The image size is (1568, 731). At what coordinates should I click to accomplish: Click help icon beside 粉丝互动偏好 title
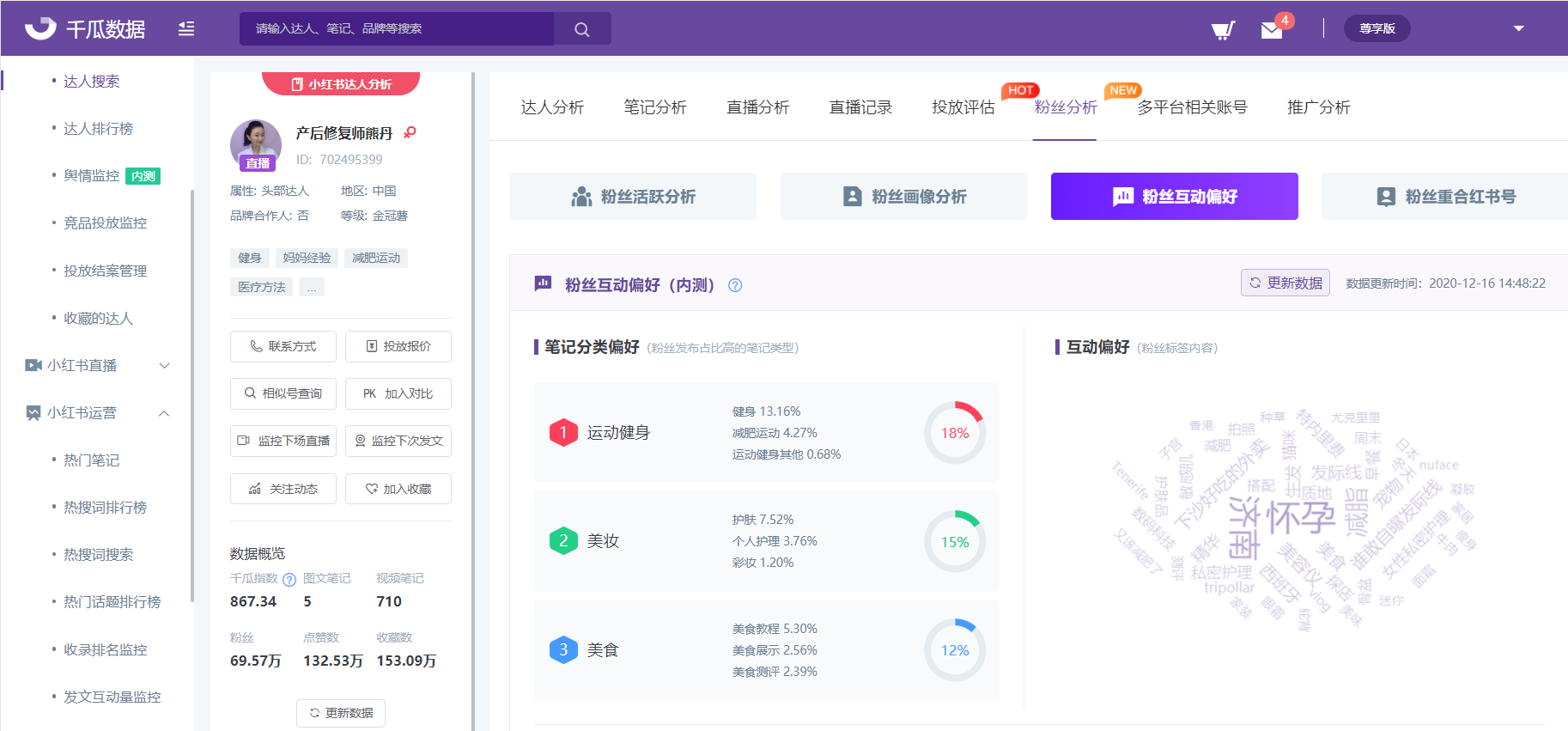coord(735,285)
